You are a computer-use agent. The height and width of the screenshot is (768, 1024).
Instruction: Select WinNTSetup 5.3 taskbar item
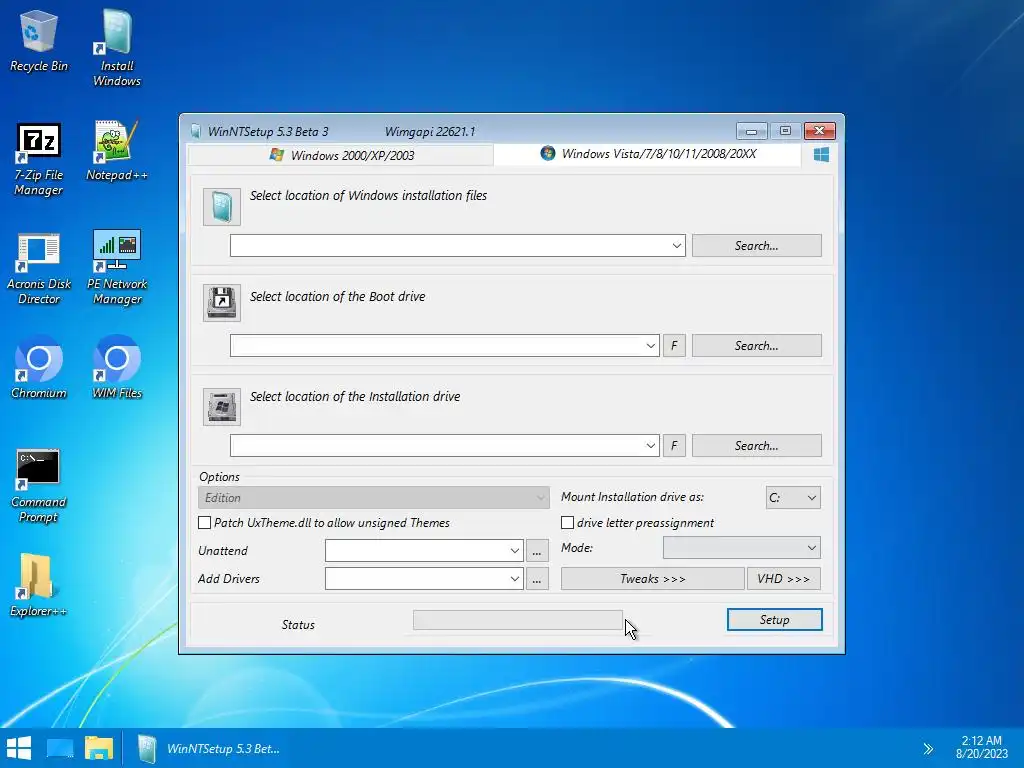tap(209, 748)
